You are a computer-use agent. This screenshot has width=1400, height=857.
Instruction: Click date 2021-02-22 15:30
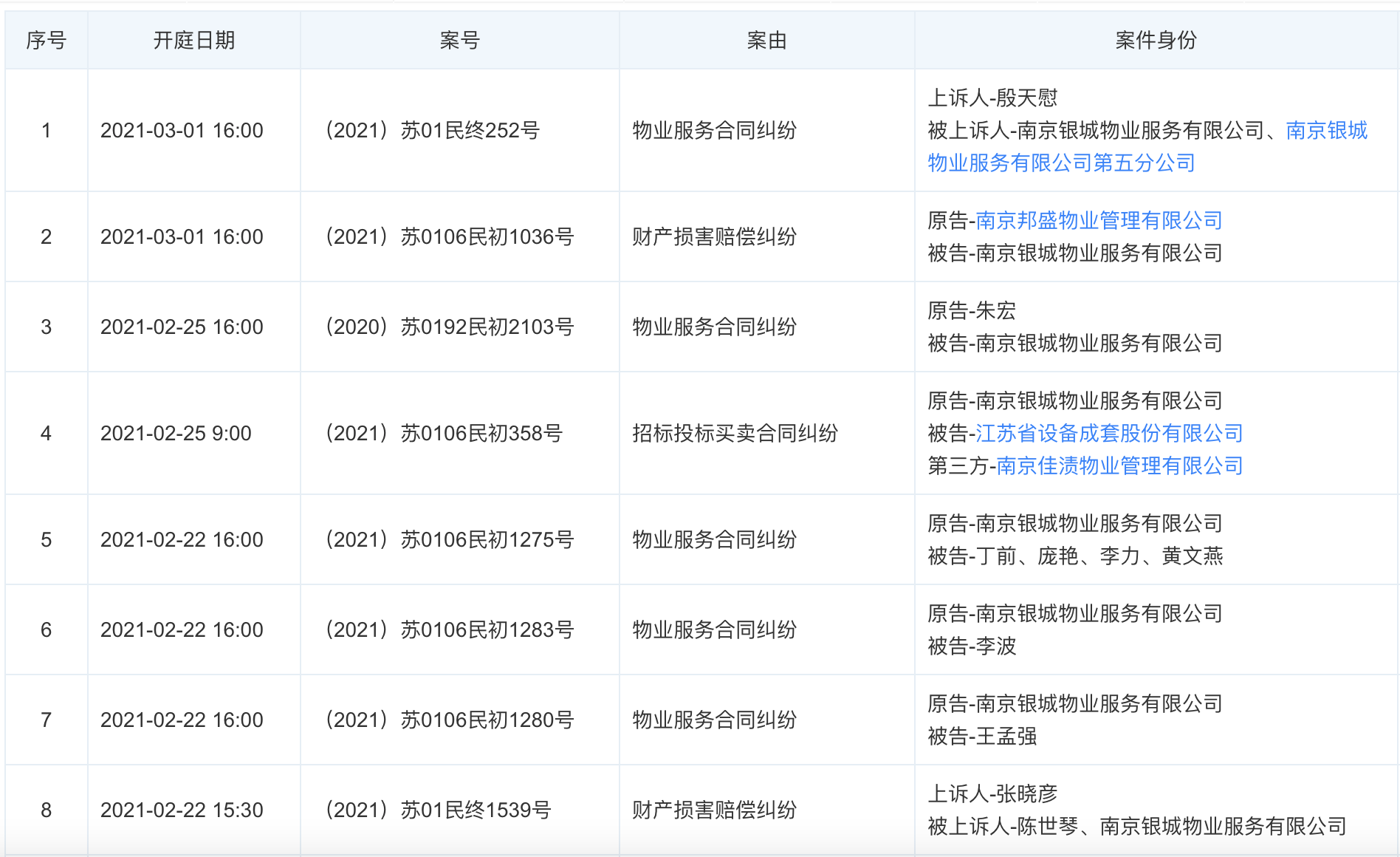(182, 810)
